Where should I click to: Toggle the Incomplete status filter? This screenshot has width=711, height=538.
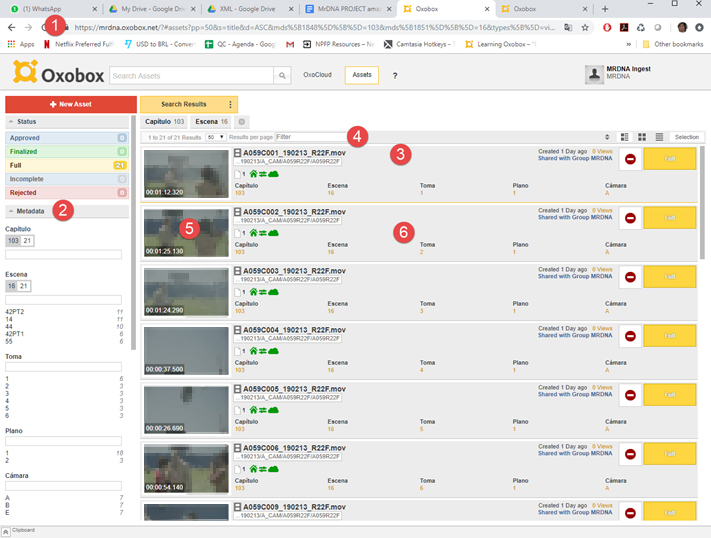(x=67, y=179)
